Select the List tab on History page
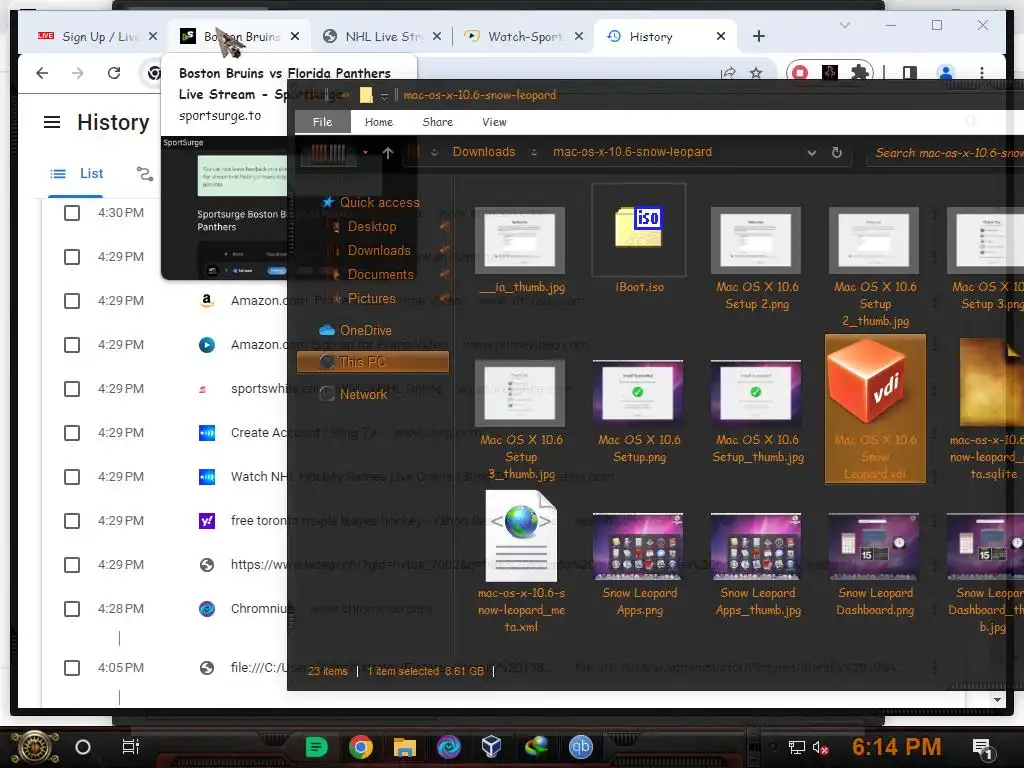Screen dimensions: 1024x768 [x=76, y=174]
